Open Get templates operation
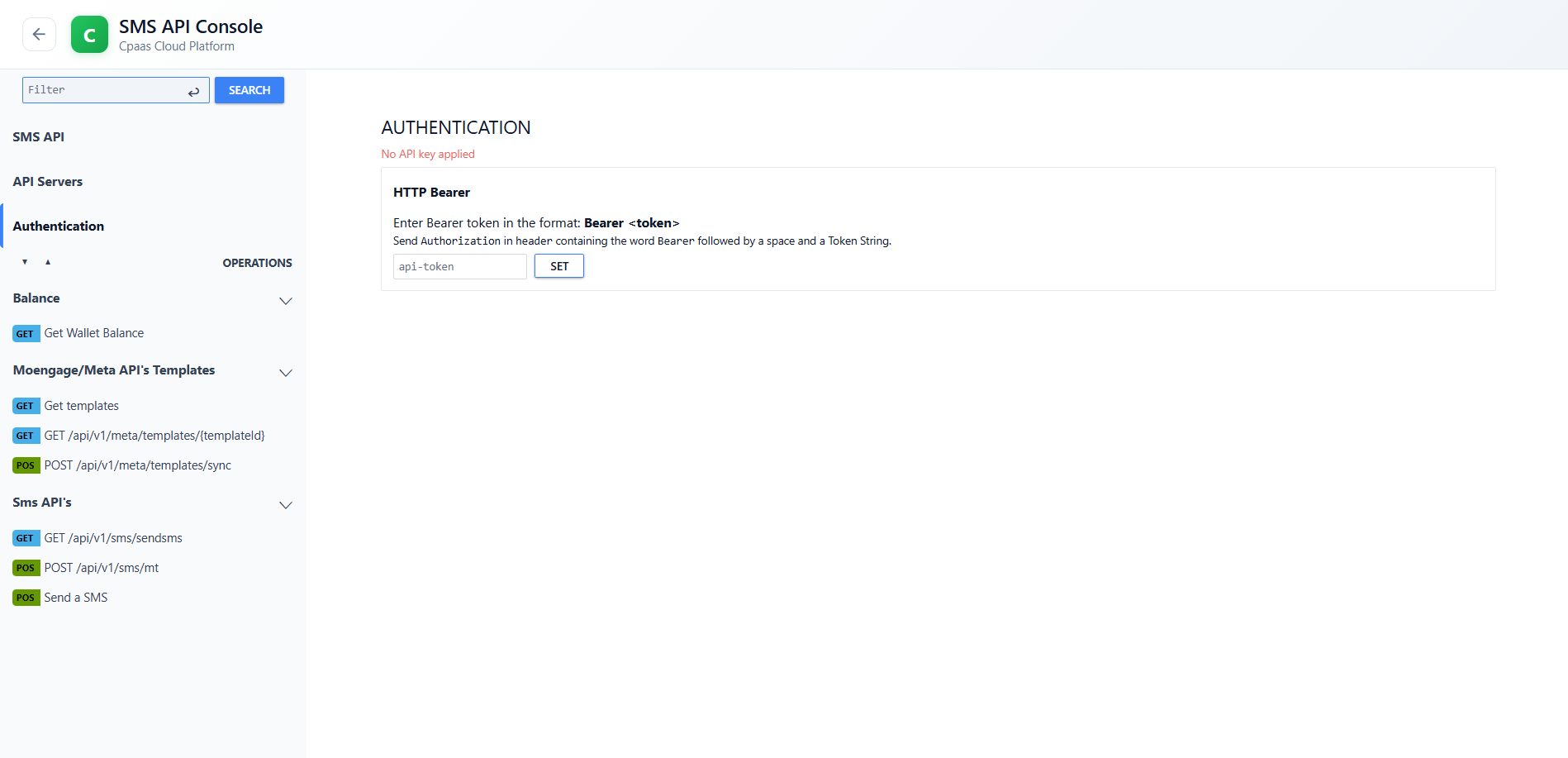The height and width of the screenshot is (758, 1568). 82,406
